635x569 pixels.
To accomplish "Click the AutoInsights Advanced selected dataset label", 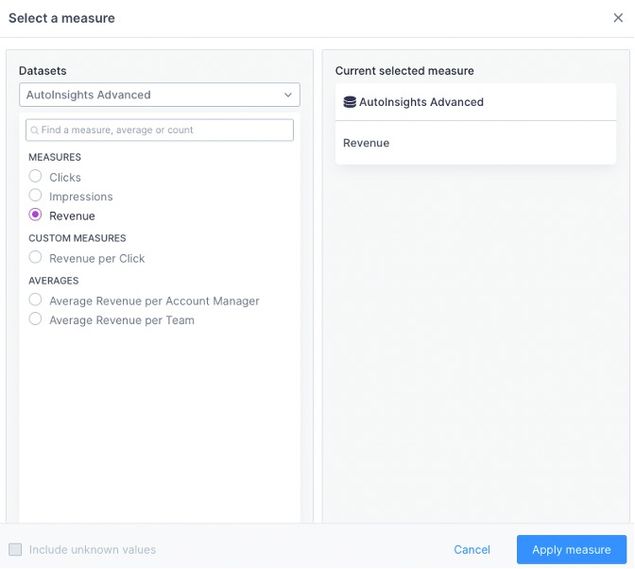I will click(421, 102).
